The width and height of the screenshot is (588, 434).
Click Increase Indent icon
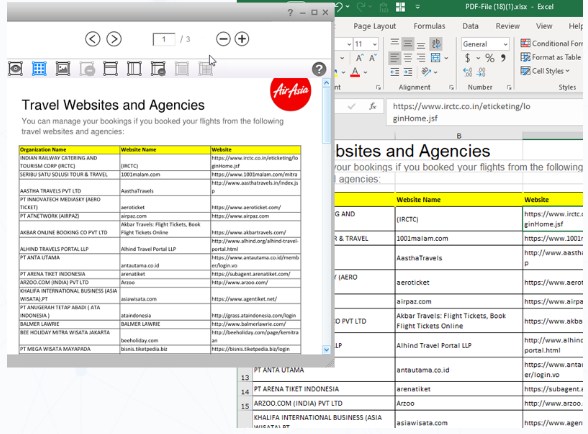[x=408, y=72]
